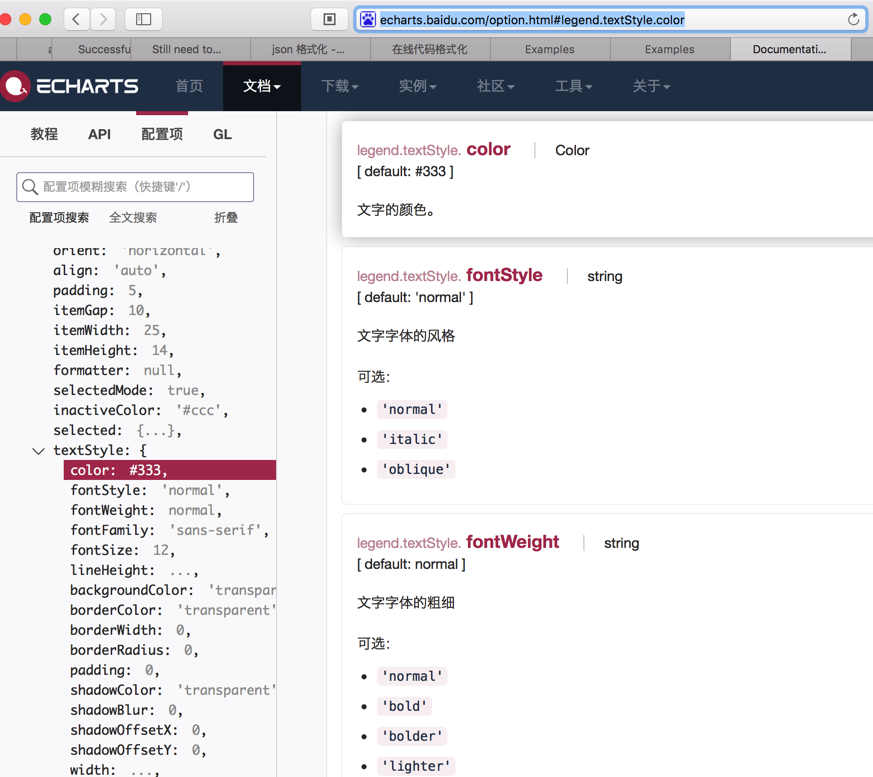Toggle the Safari sidebar button
The width and height of the screenshot is (873, 777).
pos(143,19)
